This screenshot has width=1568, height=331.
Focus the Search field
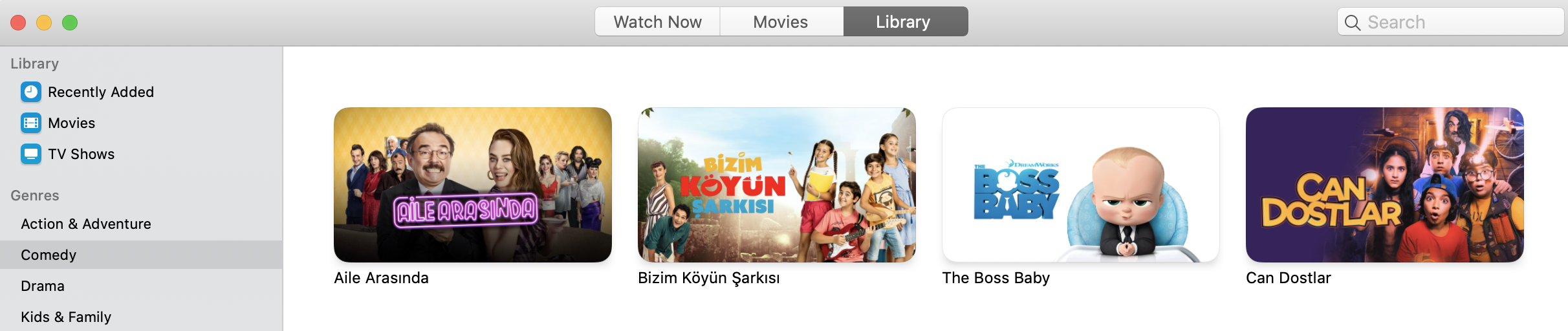(1450, 22)
